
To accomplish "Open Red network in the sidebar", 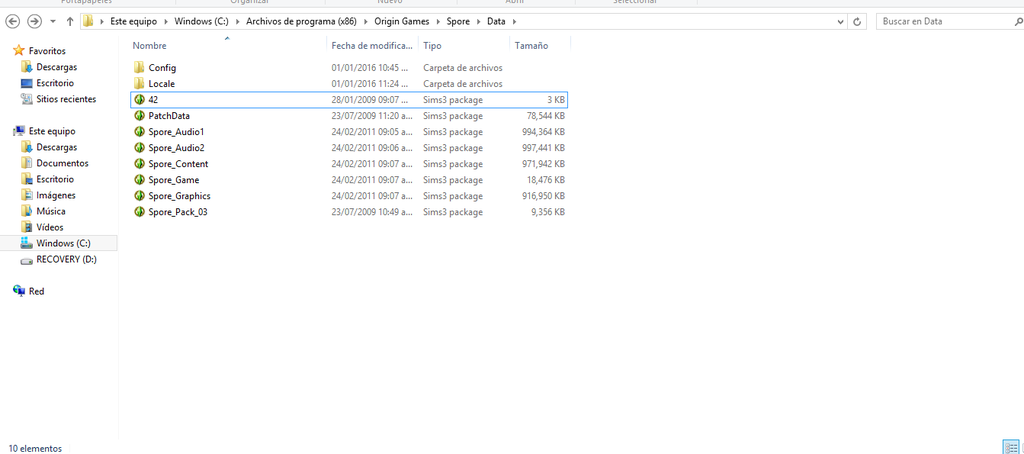I will [x=37, y=291].
